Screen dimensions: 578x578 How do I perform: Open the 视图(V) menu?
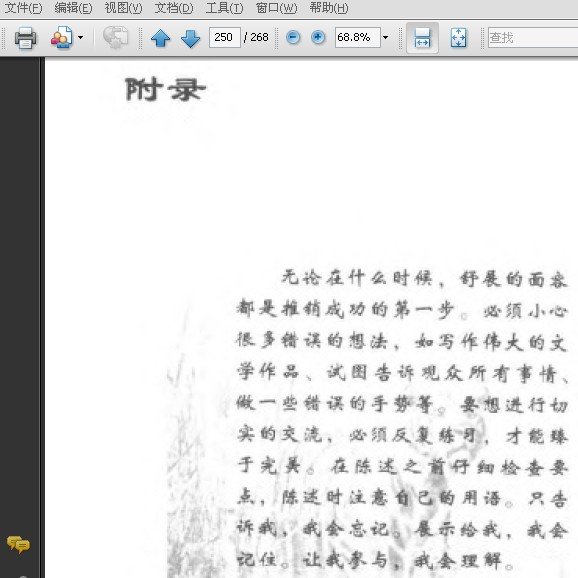[x=123, y=8]
